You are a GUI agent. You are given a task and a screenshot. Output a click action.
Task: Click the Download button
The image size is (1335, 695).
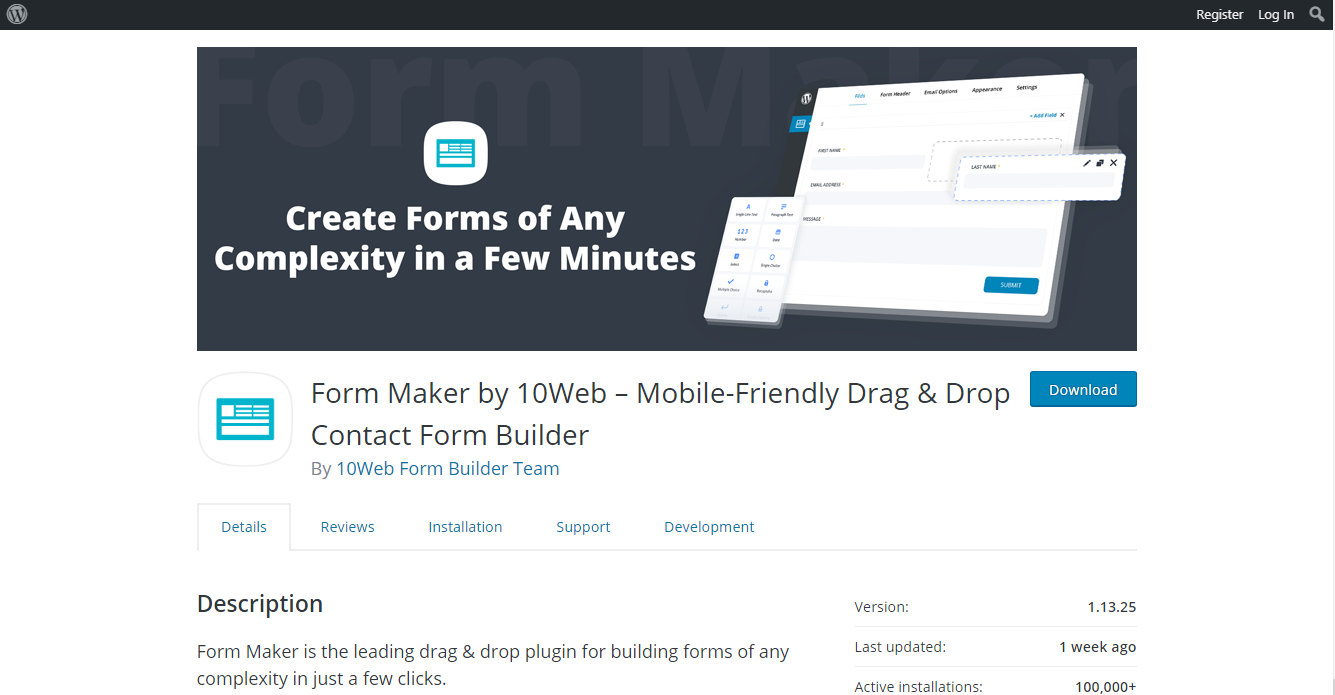pyautogui.click(x=1083, y=389)
